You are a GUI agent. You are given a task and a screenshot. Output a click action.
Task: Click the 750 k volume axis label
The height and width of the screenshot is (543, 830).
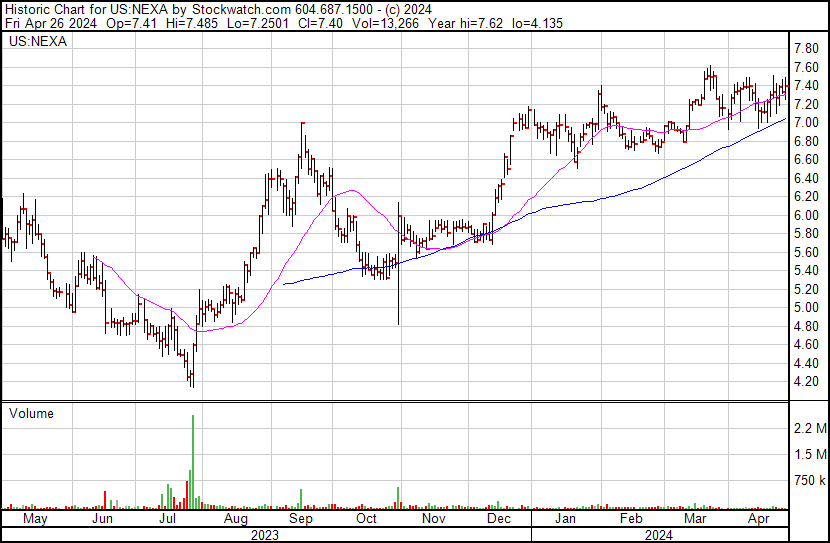[x=808, y=481]
